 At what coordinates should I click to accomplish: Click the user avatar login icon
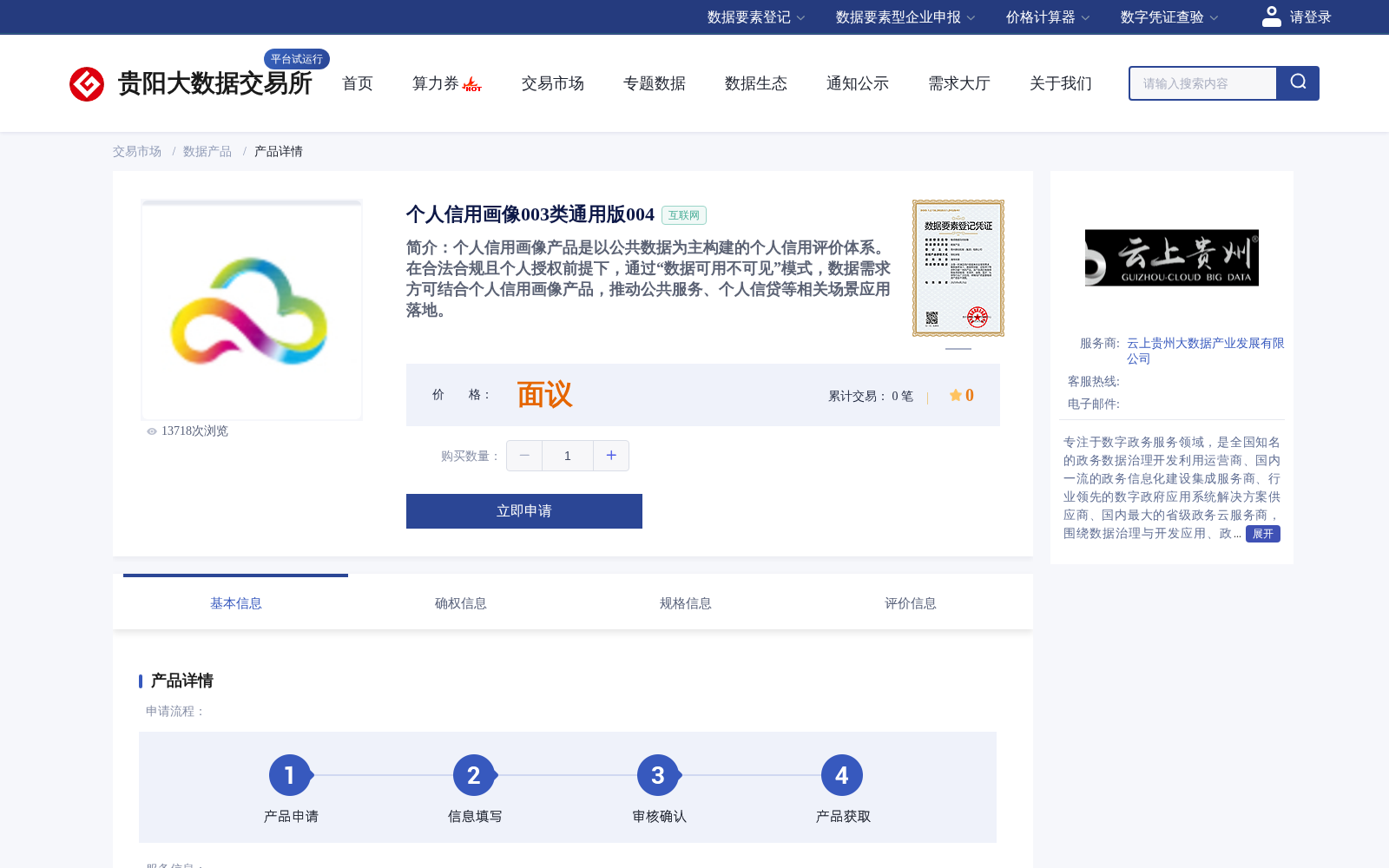(1271, 16)
